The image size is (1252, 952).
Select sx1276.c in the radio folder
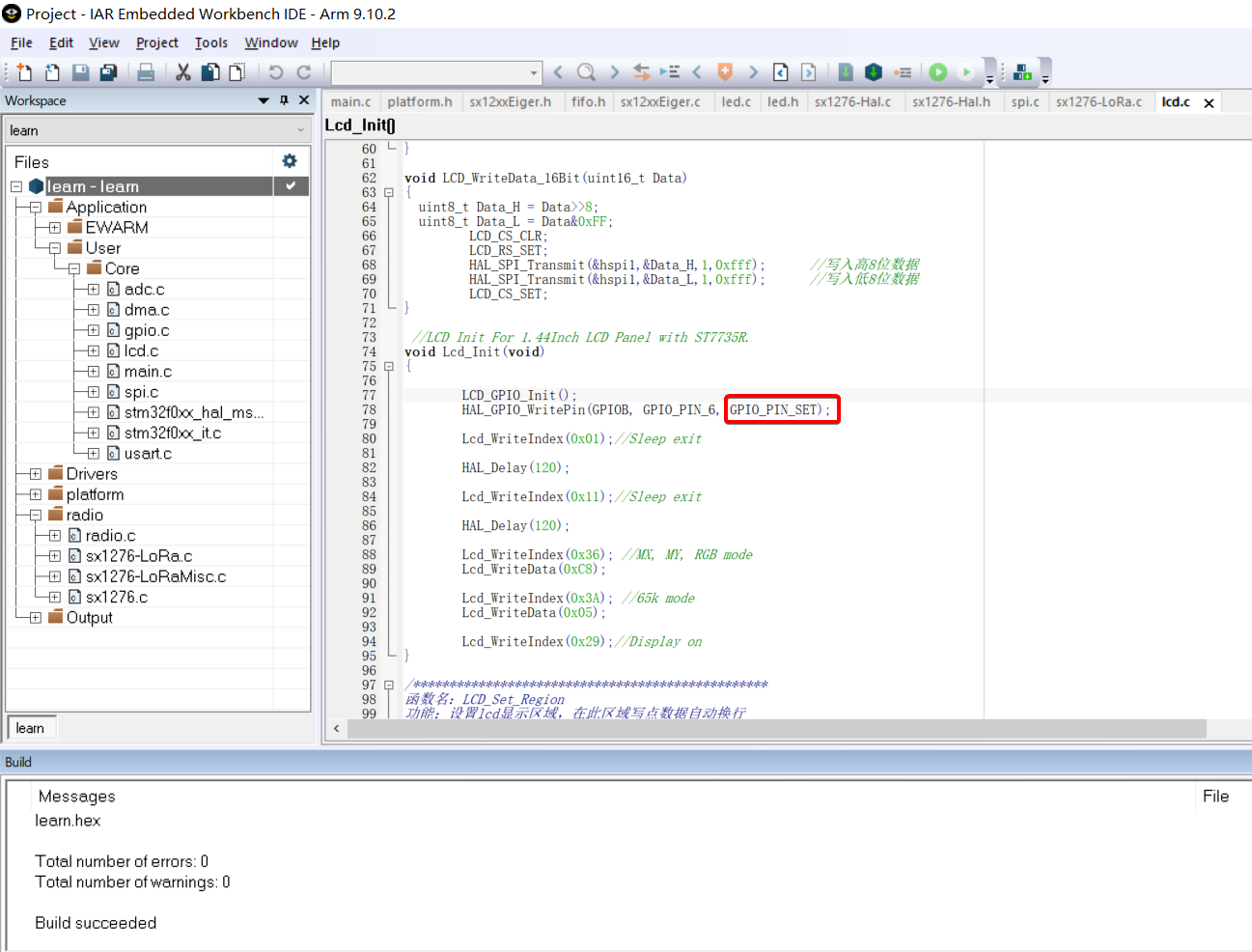(x=116, y=597)
